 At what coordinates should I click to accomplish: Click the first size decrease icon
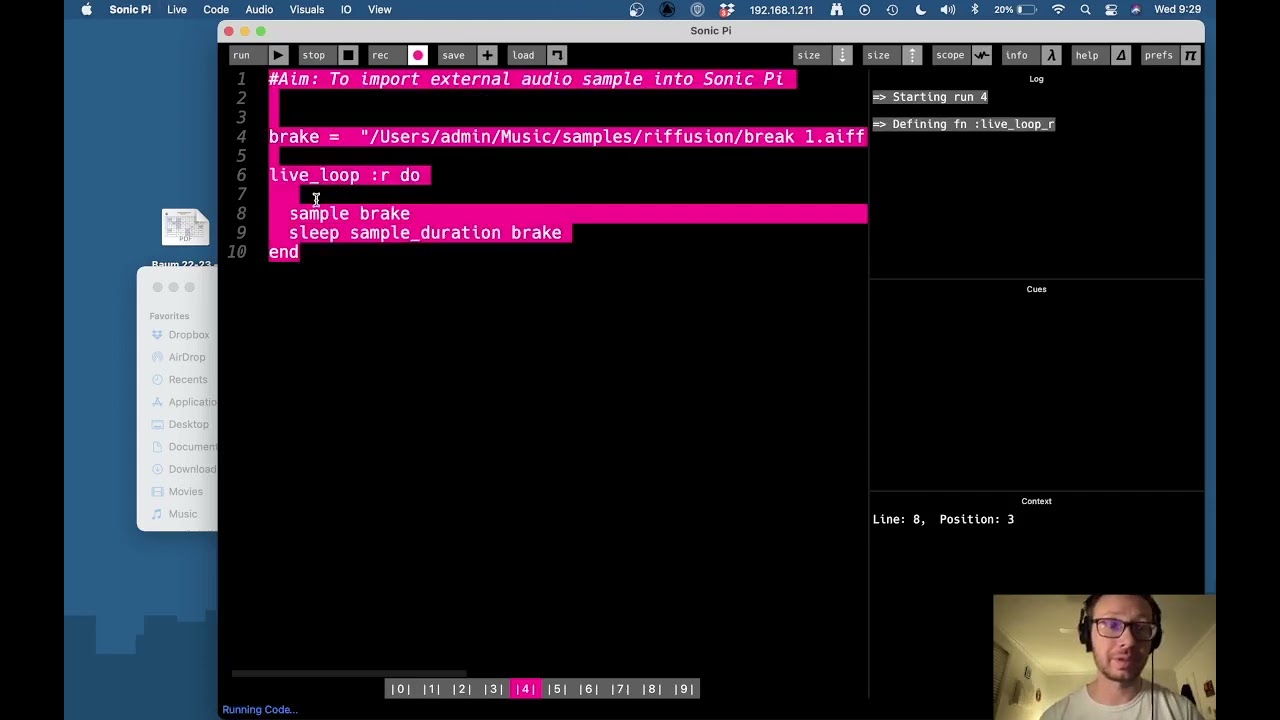point(842,55)
